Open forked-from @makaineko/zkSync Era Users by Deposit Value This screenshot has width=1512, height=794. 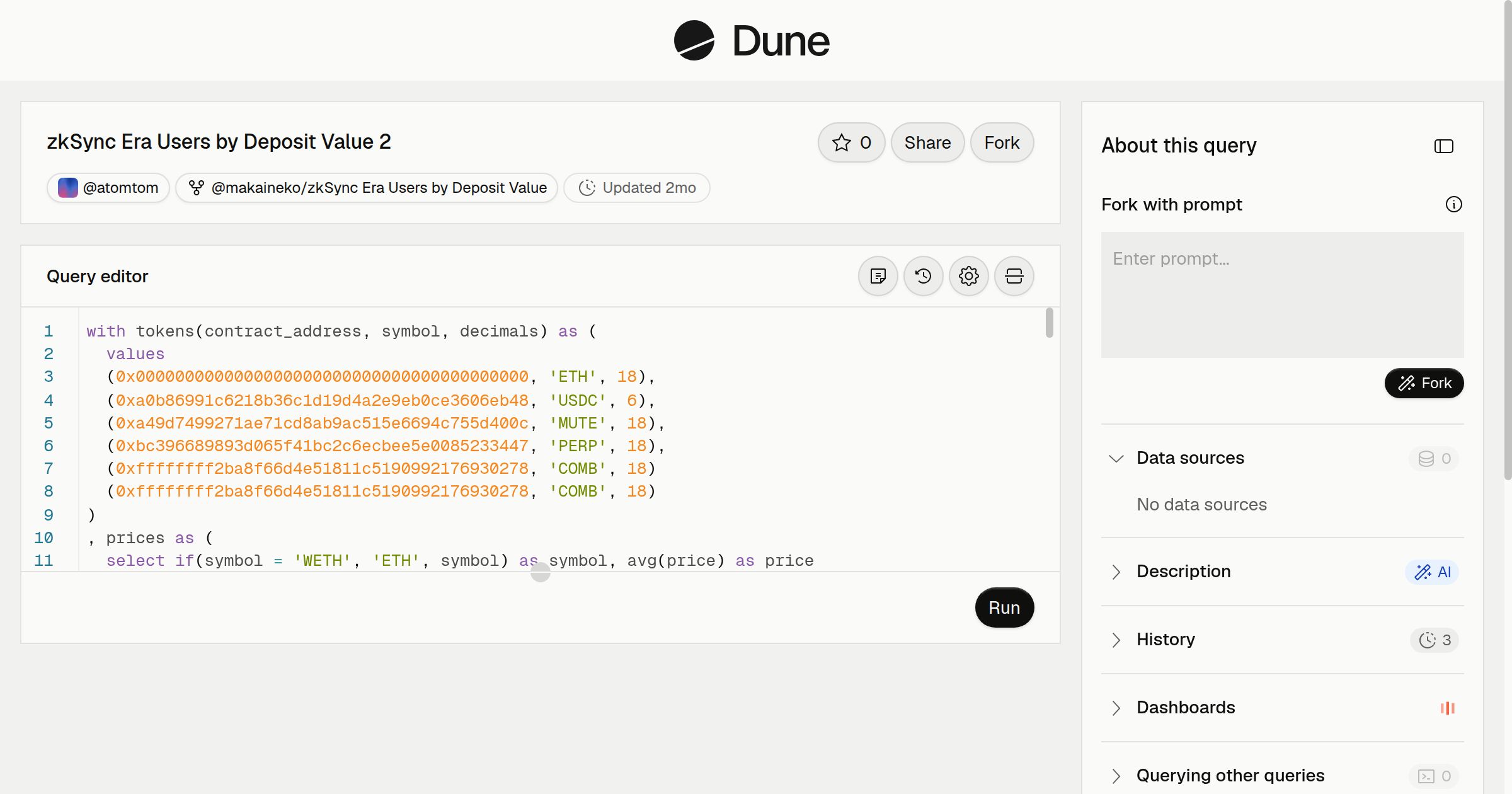point(367,188)
